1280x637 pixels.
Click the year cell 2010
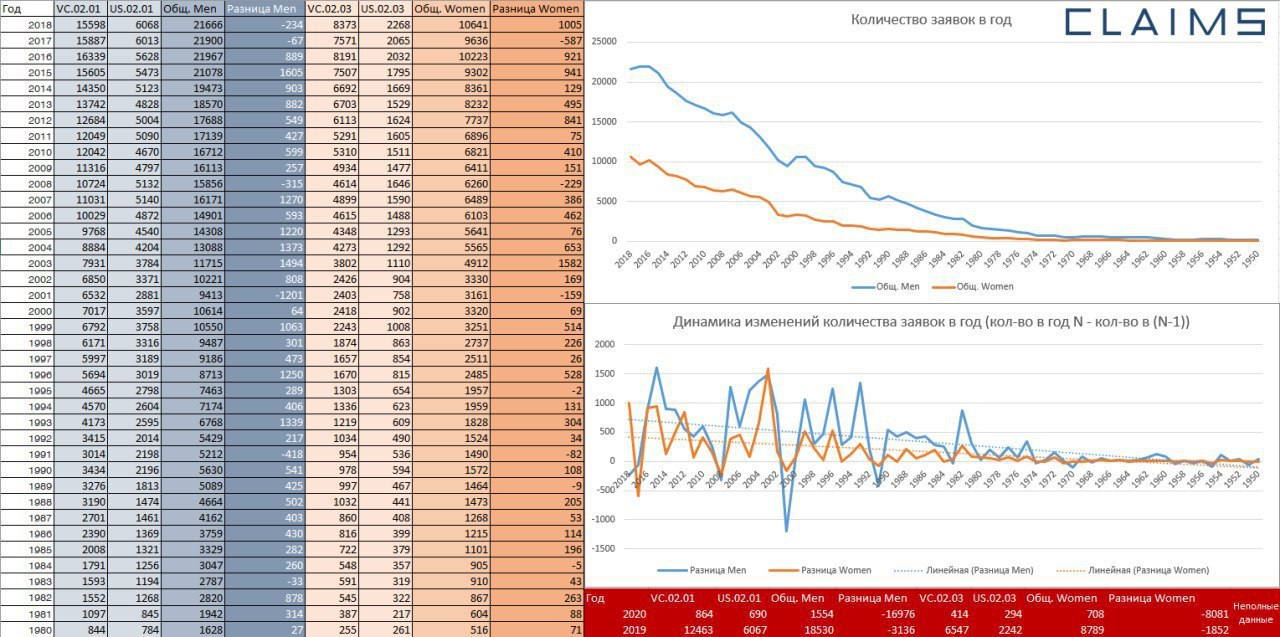[26, 152]
